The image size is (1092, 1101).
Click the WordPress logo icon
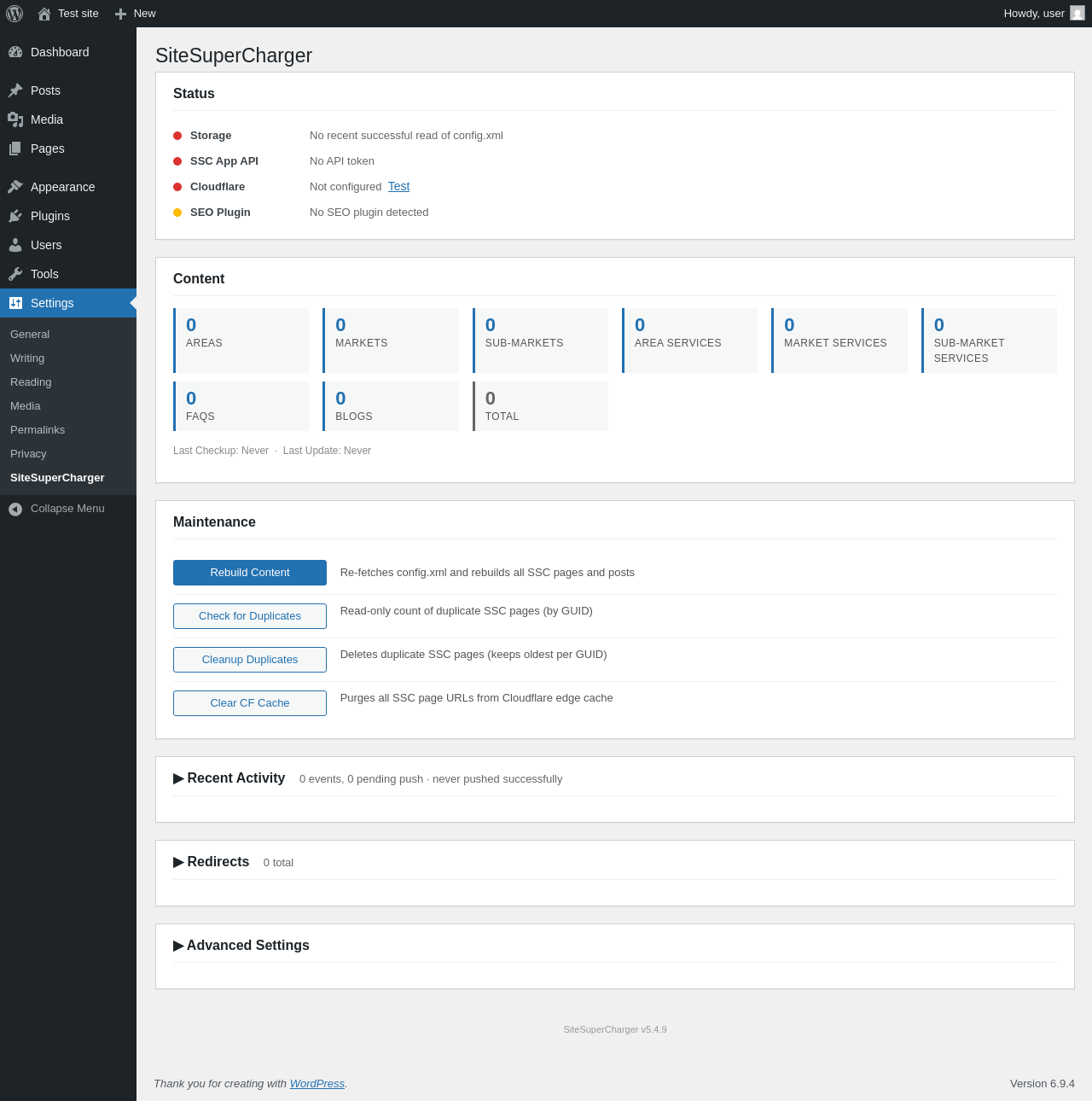(15, 14)
